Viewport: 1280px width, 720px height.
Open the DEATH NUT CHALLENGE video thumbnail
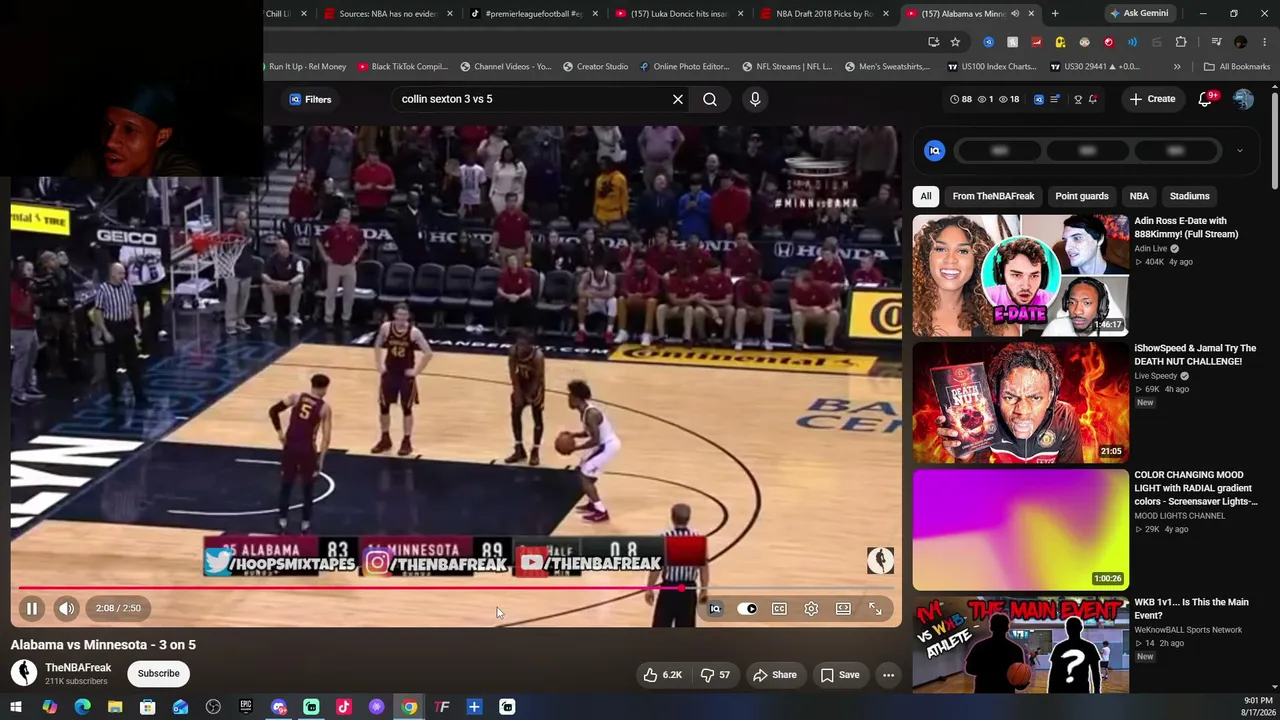(1020, 402)
